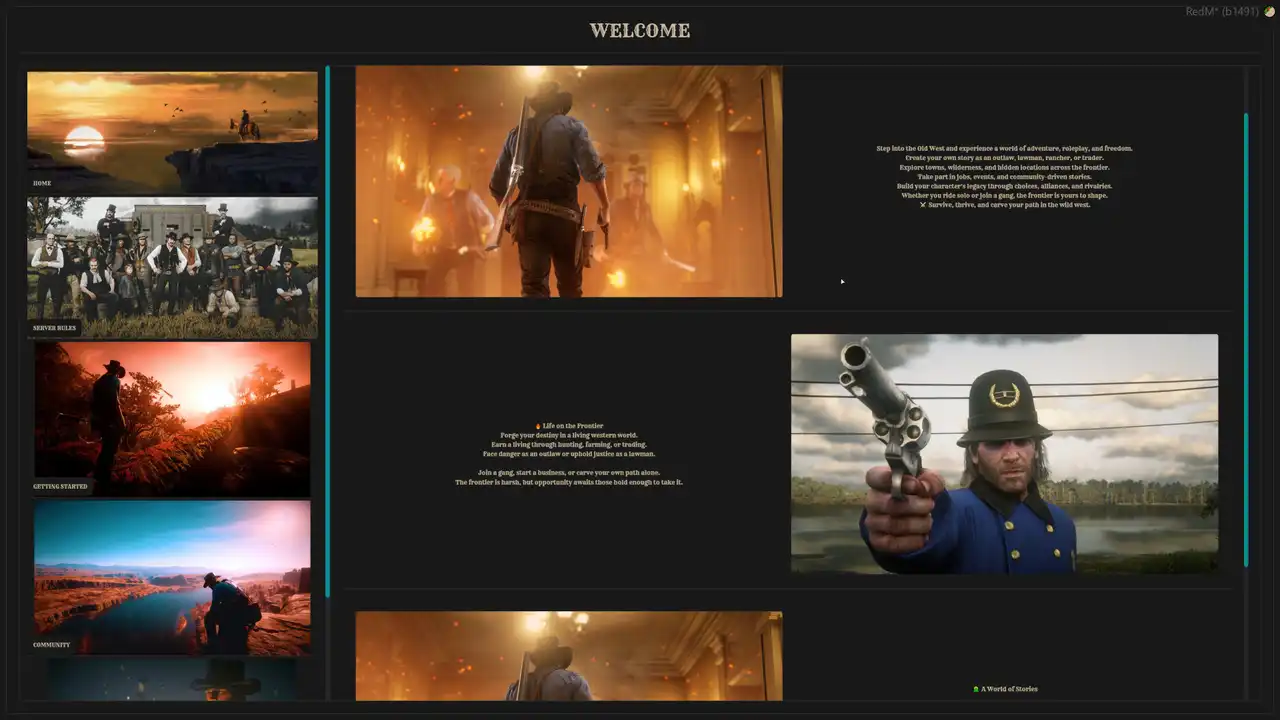Click the WELCOME header title
Viewport: 1280px width, 720px height.
point(640,31)
